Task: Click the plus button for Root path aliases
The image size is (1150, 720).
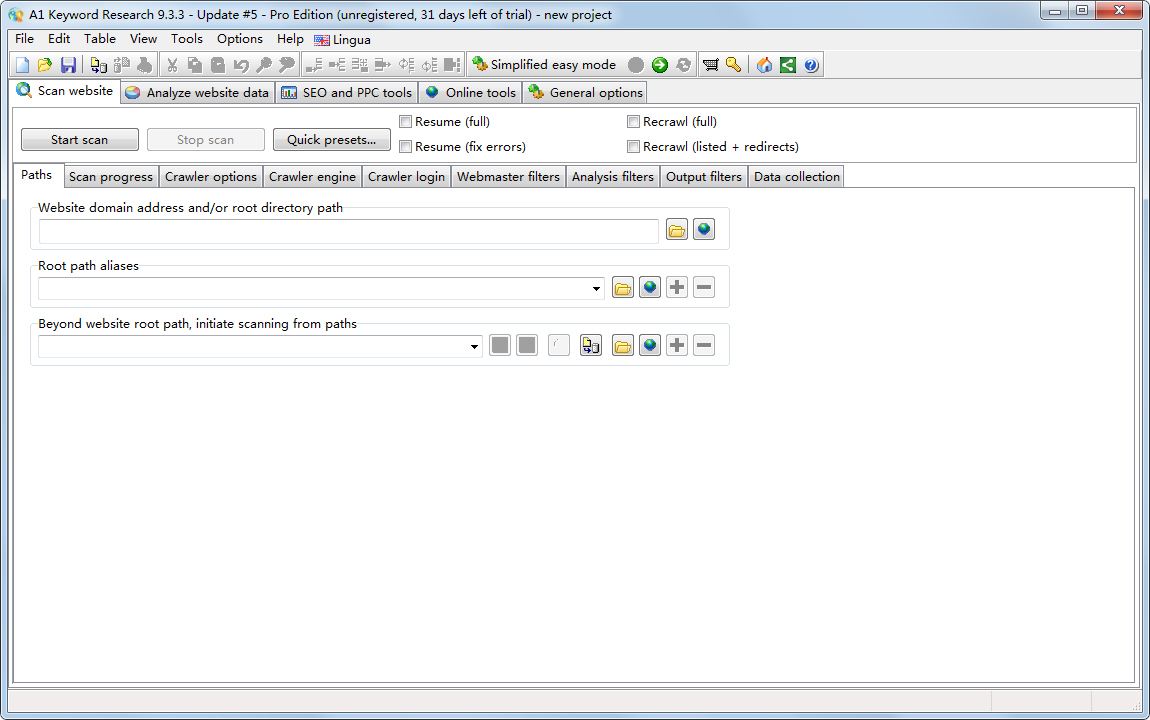Action: [x=677, y=288]
